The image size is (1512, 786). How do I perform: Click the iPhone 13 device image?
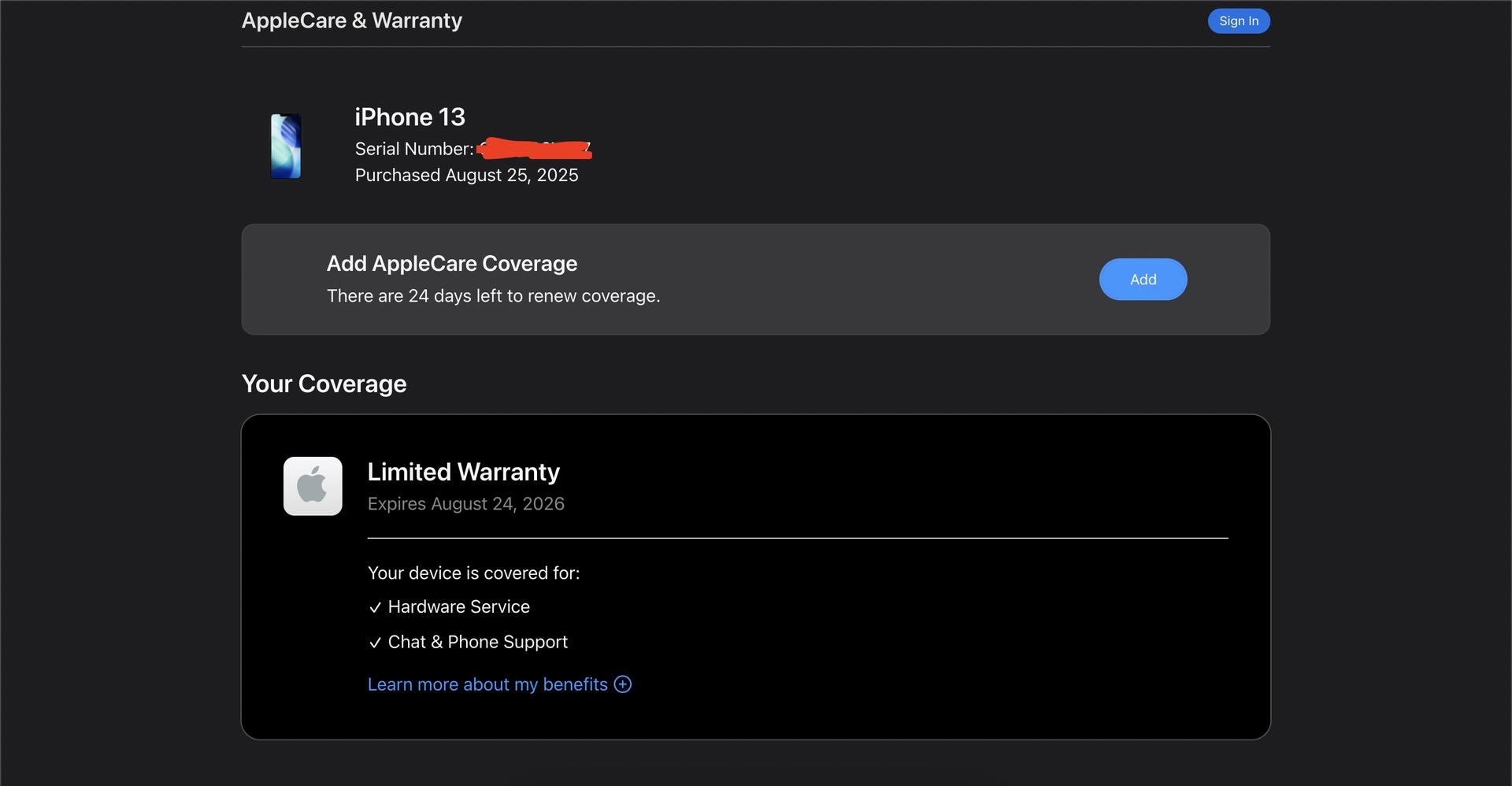pyautogui.click(x=286, y=146)
